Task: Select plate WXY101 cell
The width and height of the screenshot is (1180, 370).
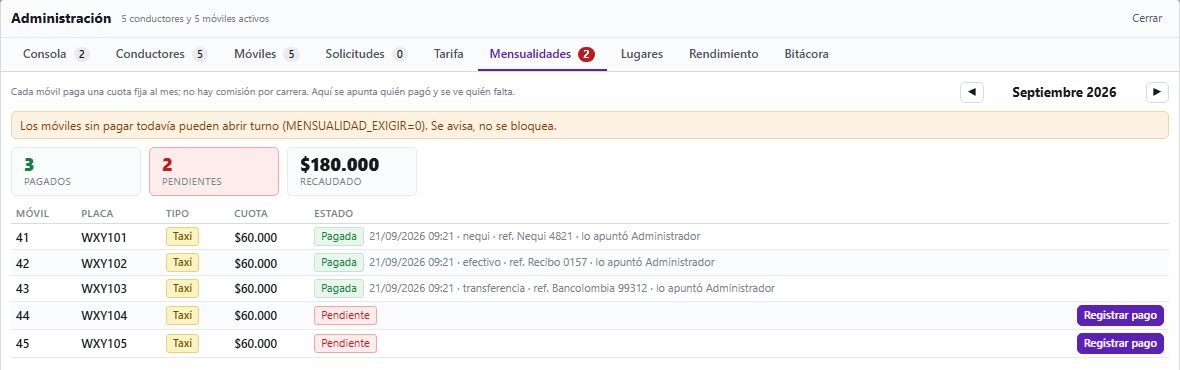Action: click(104, 238)
